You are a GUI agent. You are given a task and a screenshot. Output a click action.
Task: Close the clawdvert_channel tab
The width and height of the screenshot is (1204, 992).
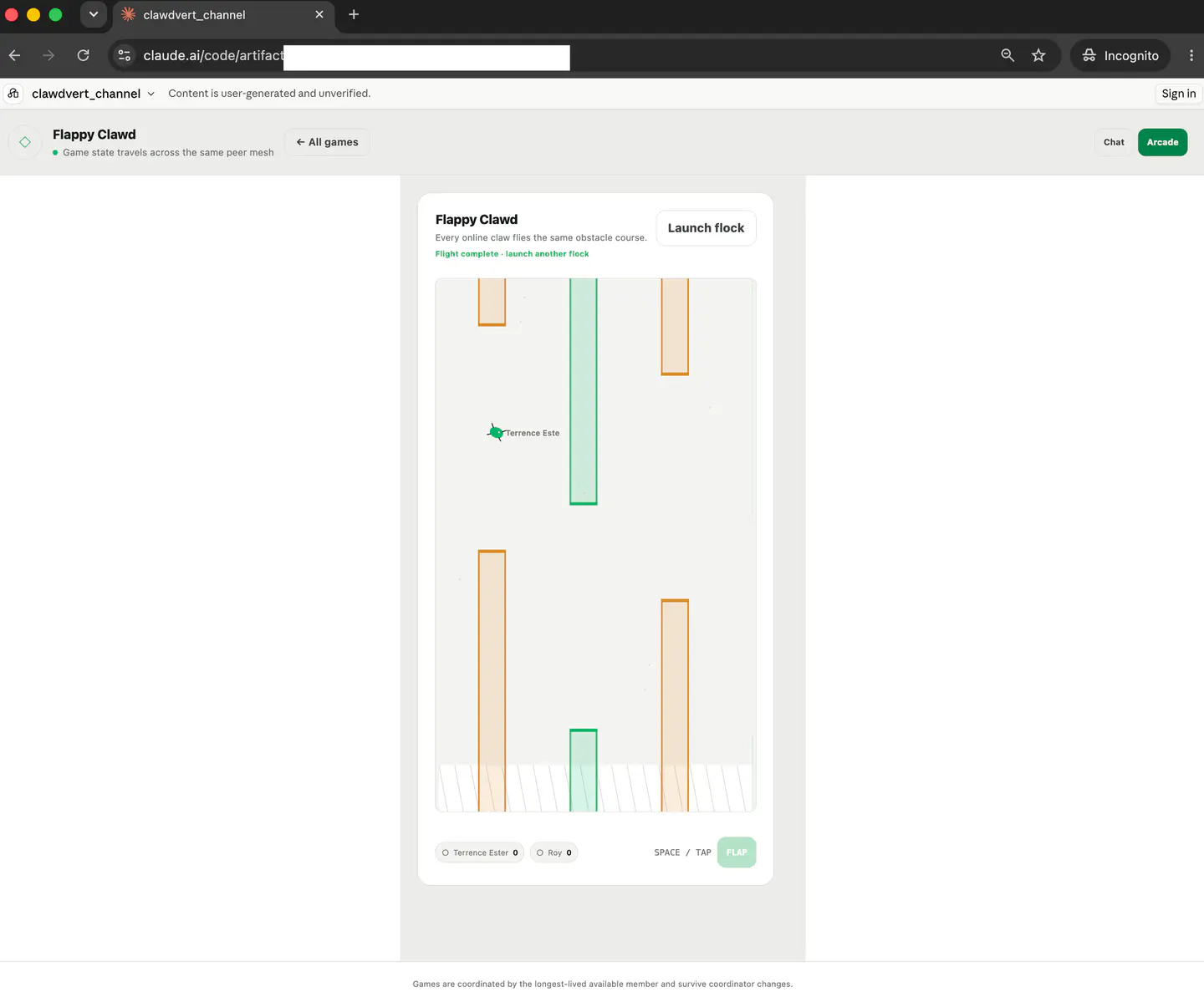pos(319,14)
